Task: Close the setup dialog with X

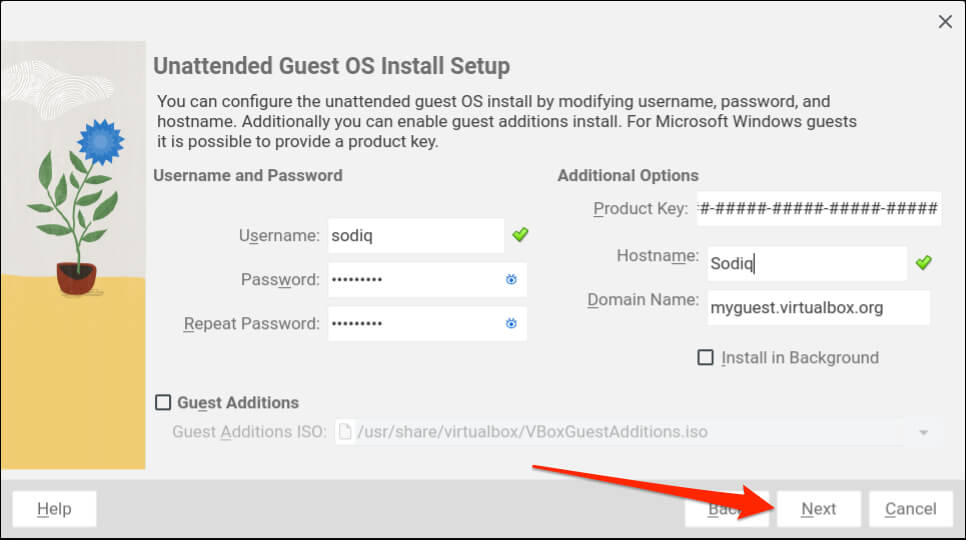Action: [x=945, y=21]
